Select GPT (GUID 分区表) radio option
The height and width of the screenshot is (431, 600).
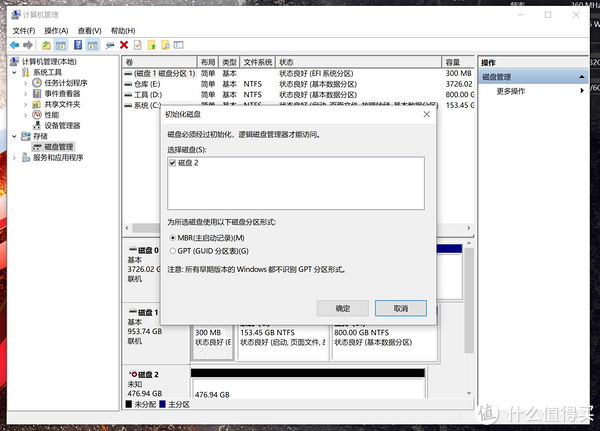pos(173,251)
